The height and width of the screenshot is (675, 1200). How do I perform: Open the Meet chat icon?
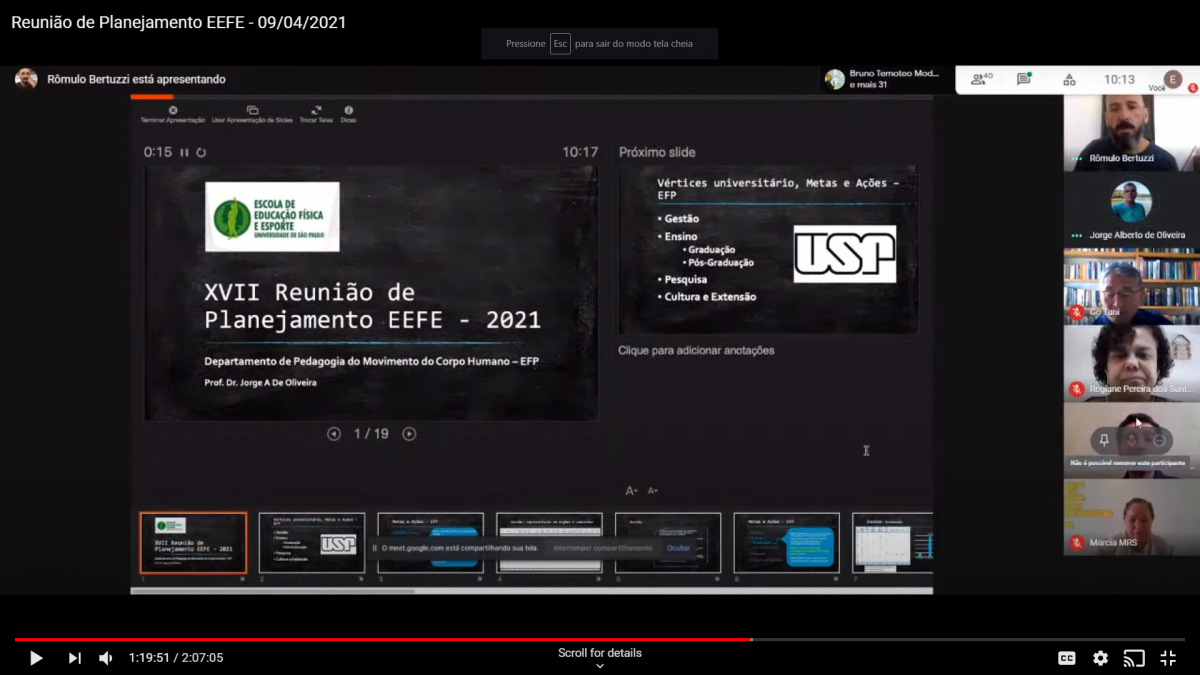[x=1024, y=79]
